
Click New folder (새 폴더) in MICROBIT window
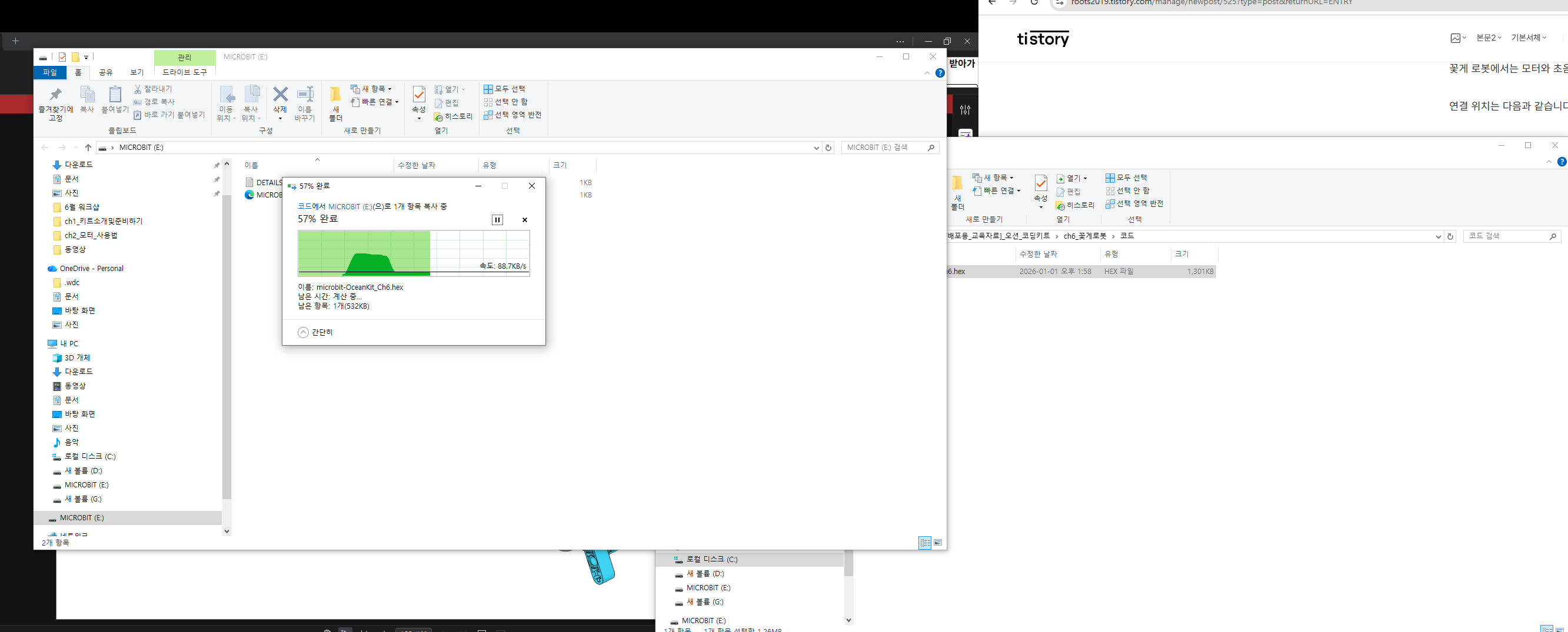335,103
